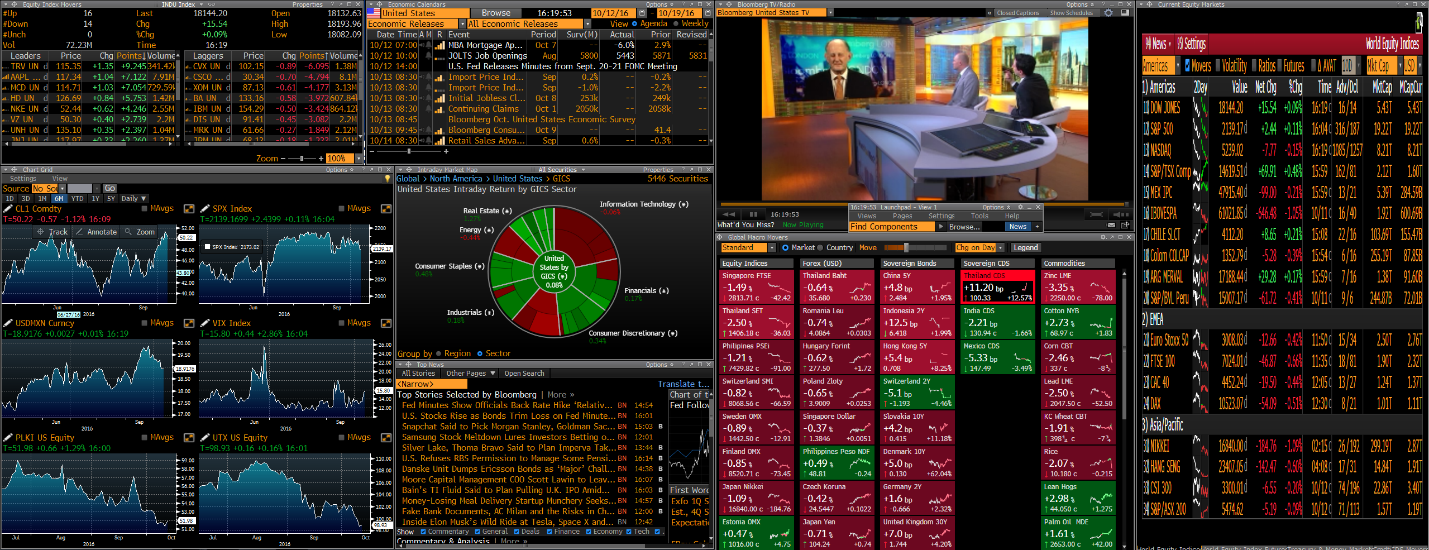Screen dimensions: 1429x550
Task: Click Browse button in Economic Calendars
Action: coord(496,13)
